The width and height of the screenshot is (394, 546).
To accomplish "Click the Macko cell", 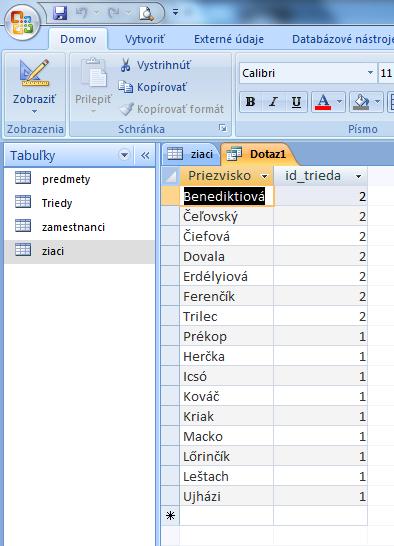I will click(227, 436).
